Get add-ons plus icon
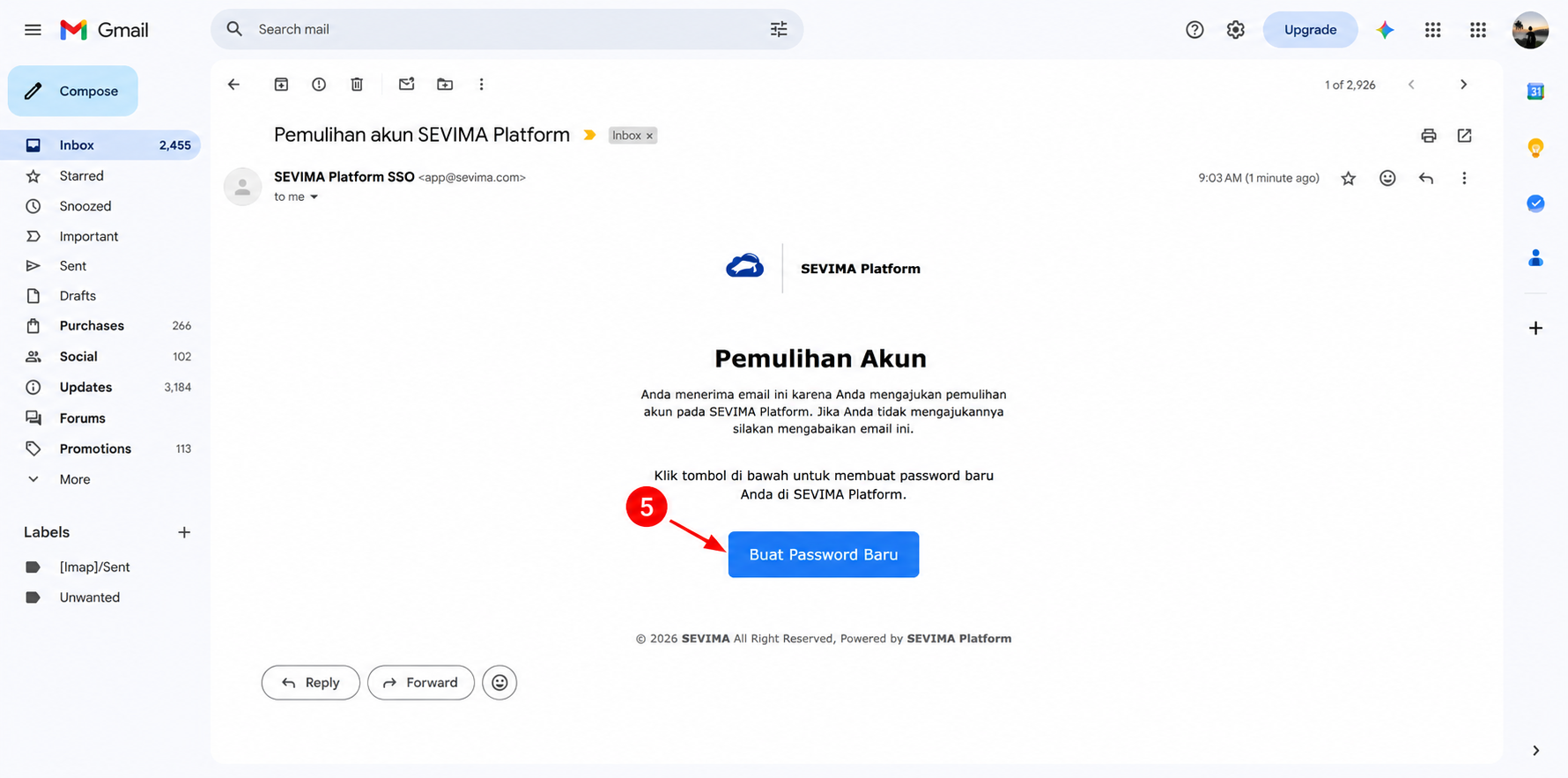 1535,328
